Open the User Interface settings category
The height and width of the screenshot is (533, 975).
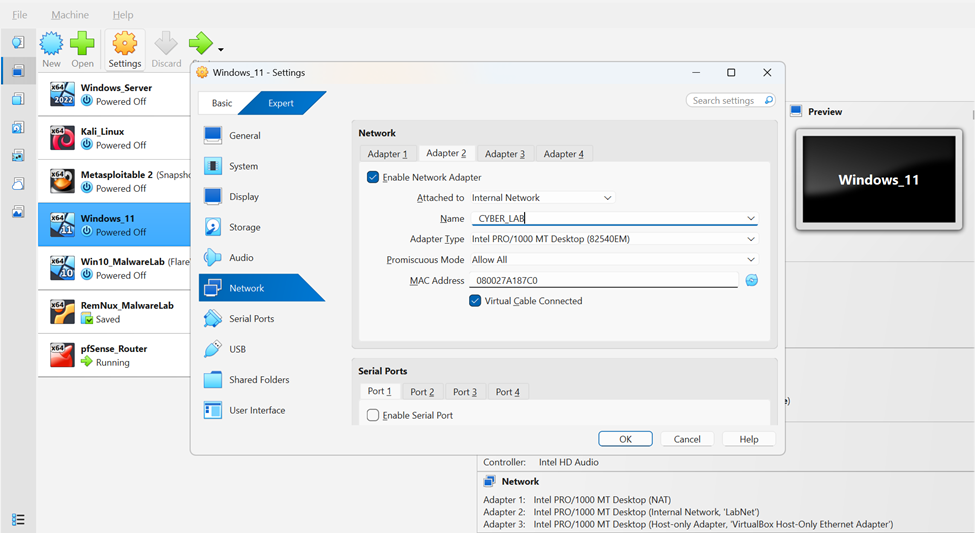(x=262, y=410)
